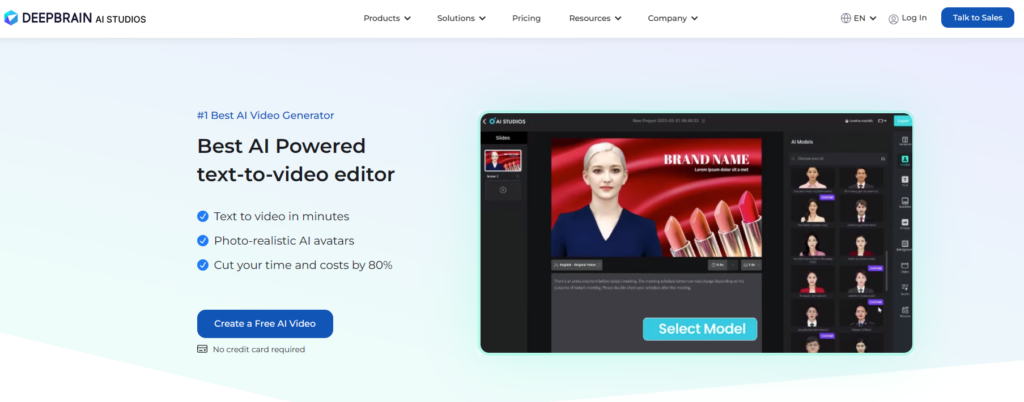Click the '#1 Best AI Video Generator' text
1024x402 pixels.
click(x=265, y=116)
